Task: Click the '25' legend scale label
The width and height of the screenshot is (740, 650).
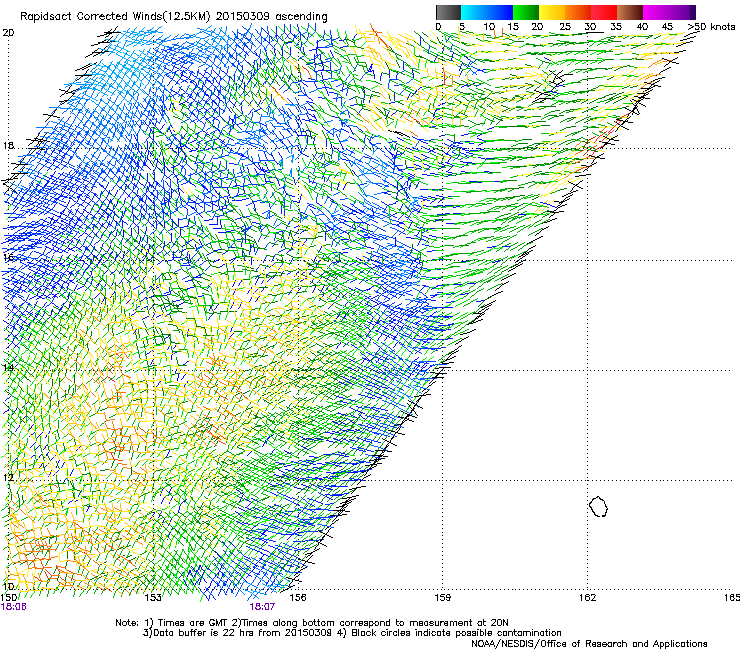Action: coord(565,27)
